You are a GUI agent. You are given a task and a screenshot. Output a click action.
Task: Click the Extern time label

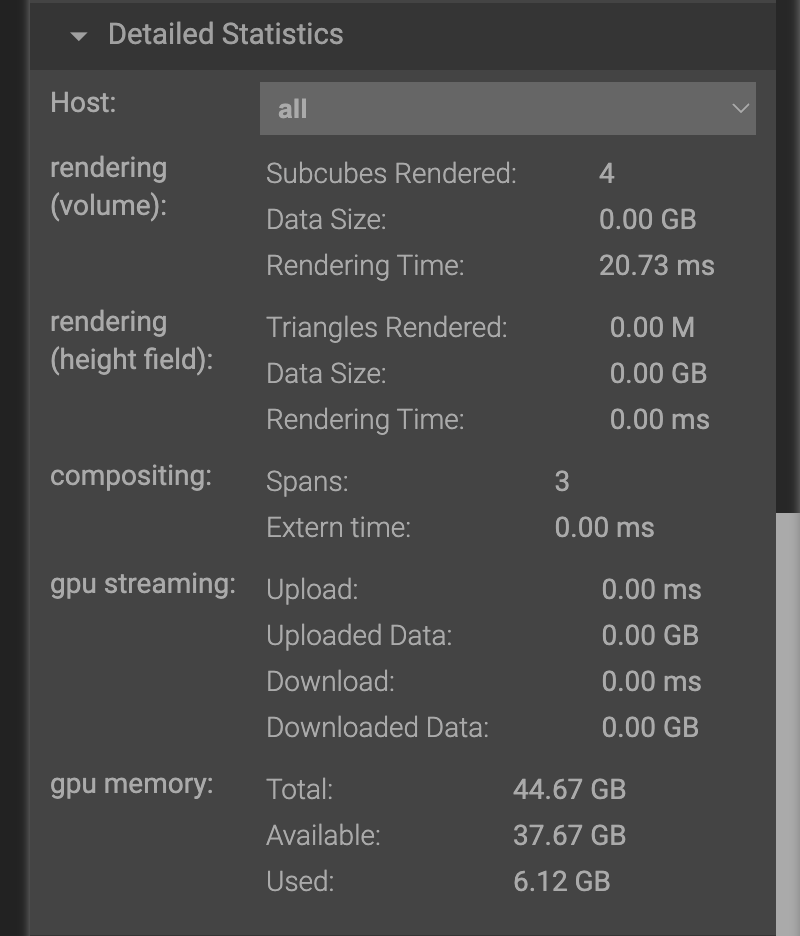338,528
